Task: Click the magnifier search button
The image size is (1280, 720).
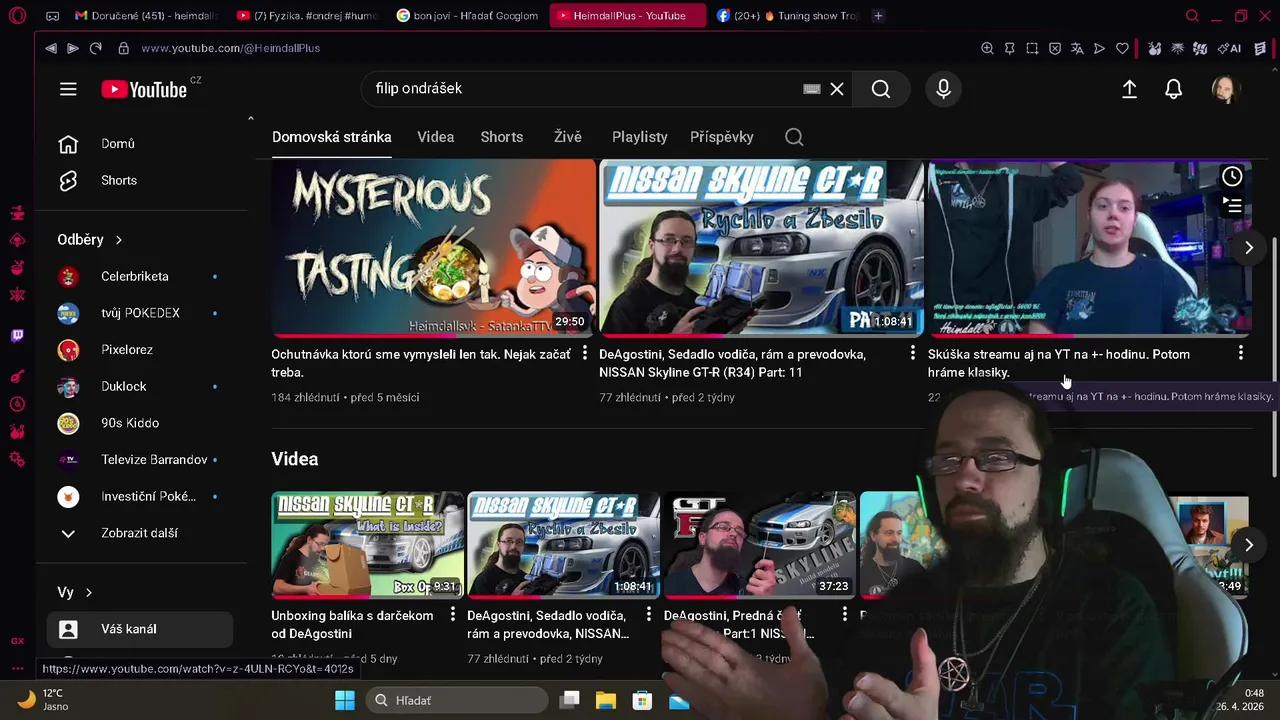Action: click(880, 89)
